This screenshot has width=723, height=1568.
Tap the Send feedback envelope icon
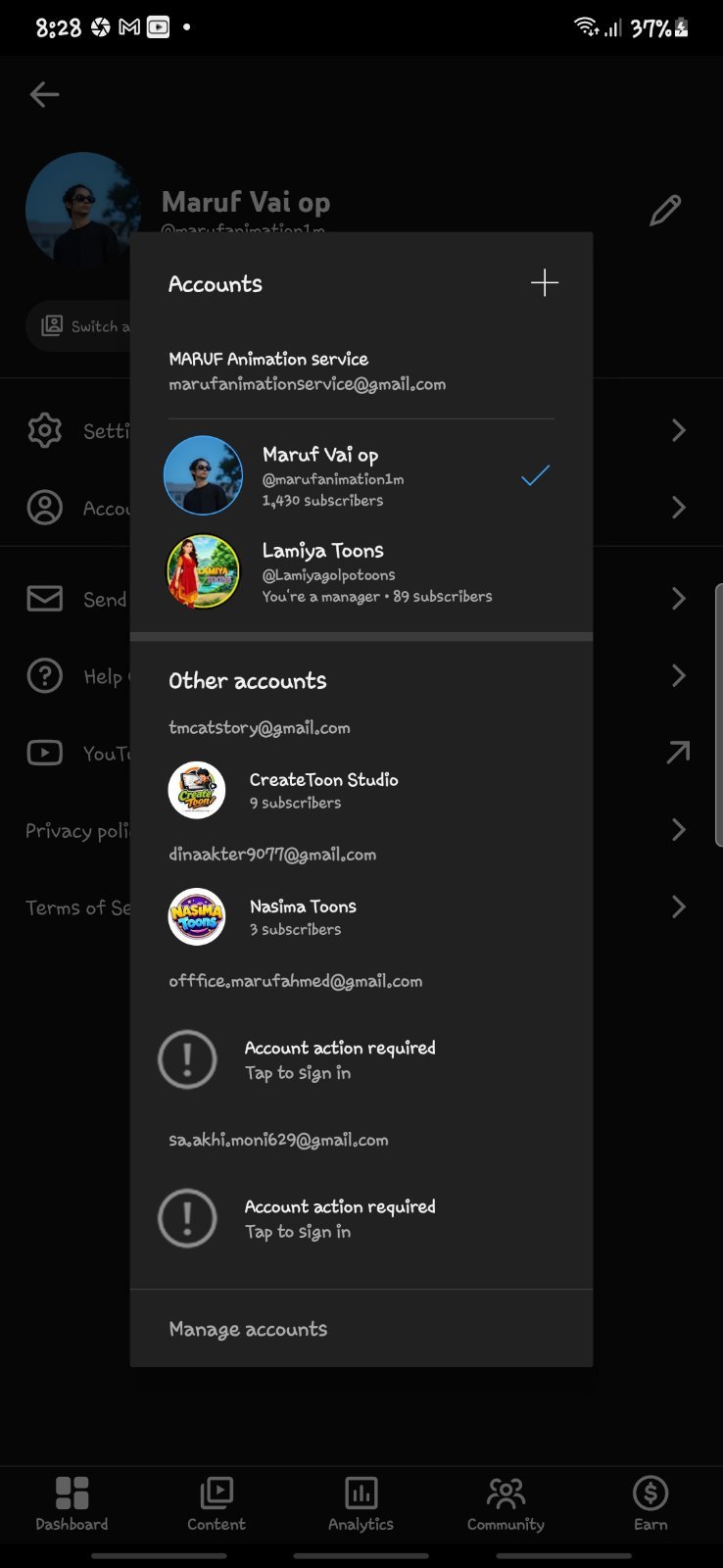point(45,599)
